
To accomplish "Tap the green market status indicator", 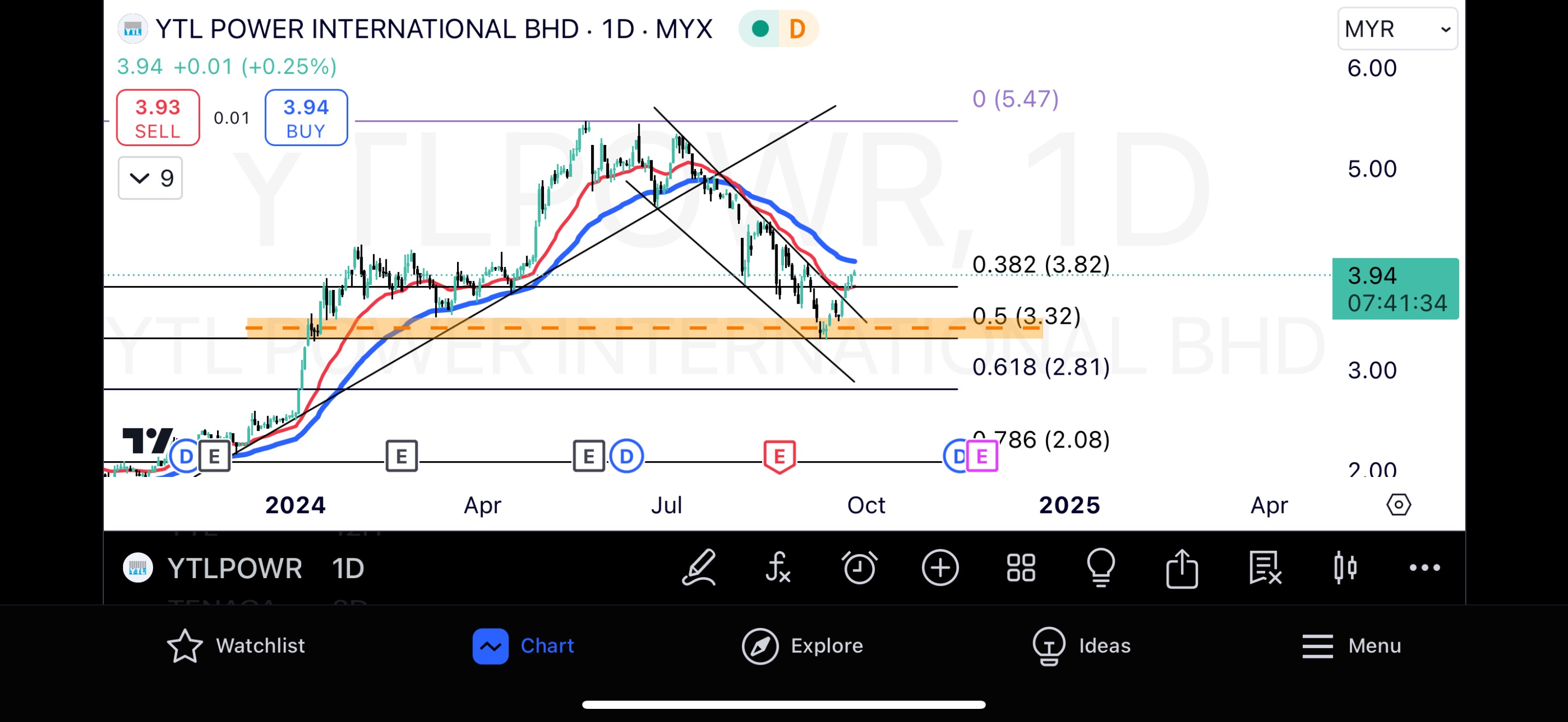I will pyautogui.click(x=759, y=28).
